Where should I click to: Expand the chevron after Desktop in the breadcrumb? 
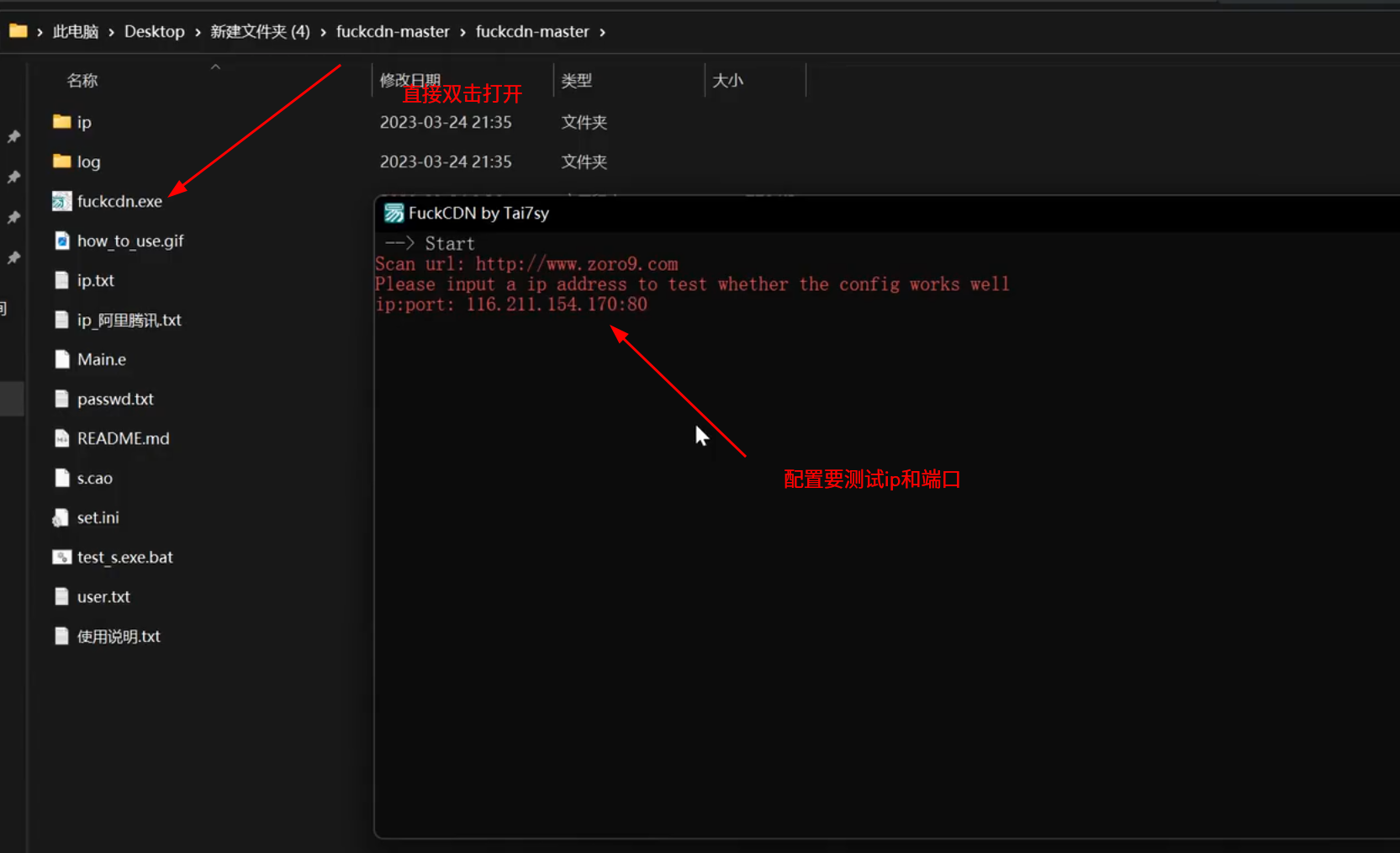coord(198,32)
